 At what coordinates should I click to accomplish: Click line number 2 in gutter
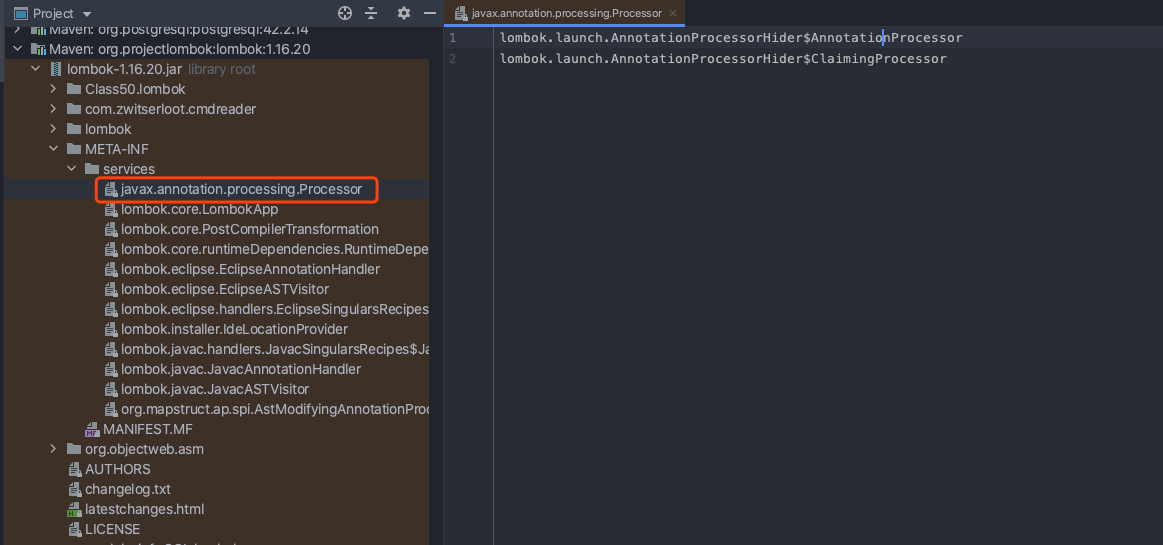point(452,59)
